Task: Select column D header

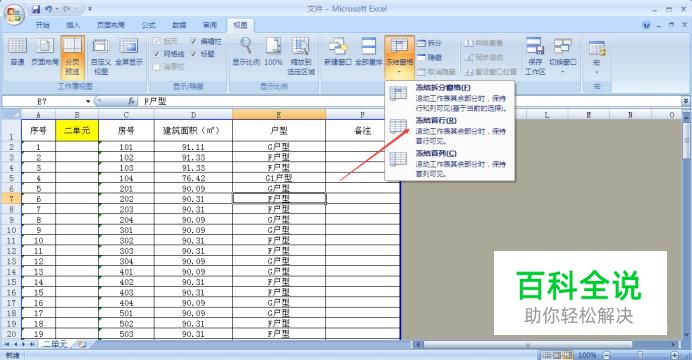Action: pos(193,115)
